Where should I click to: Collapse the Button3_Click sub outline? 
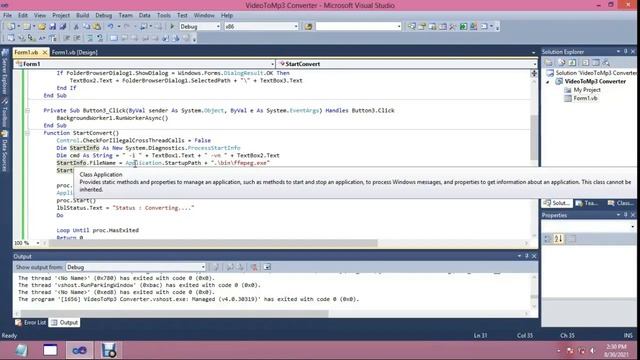pos(27,110)
